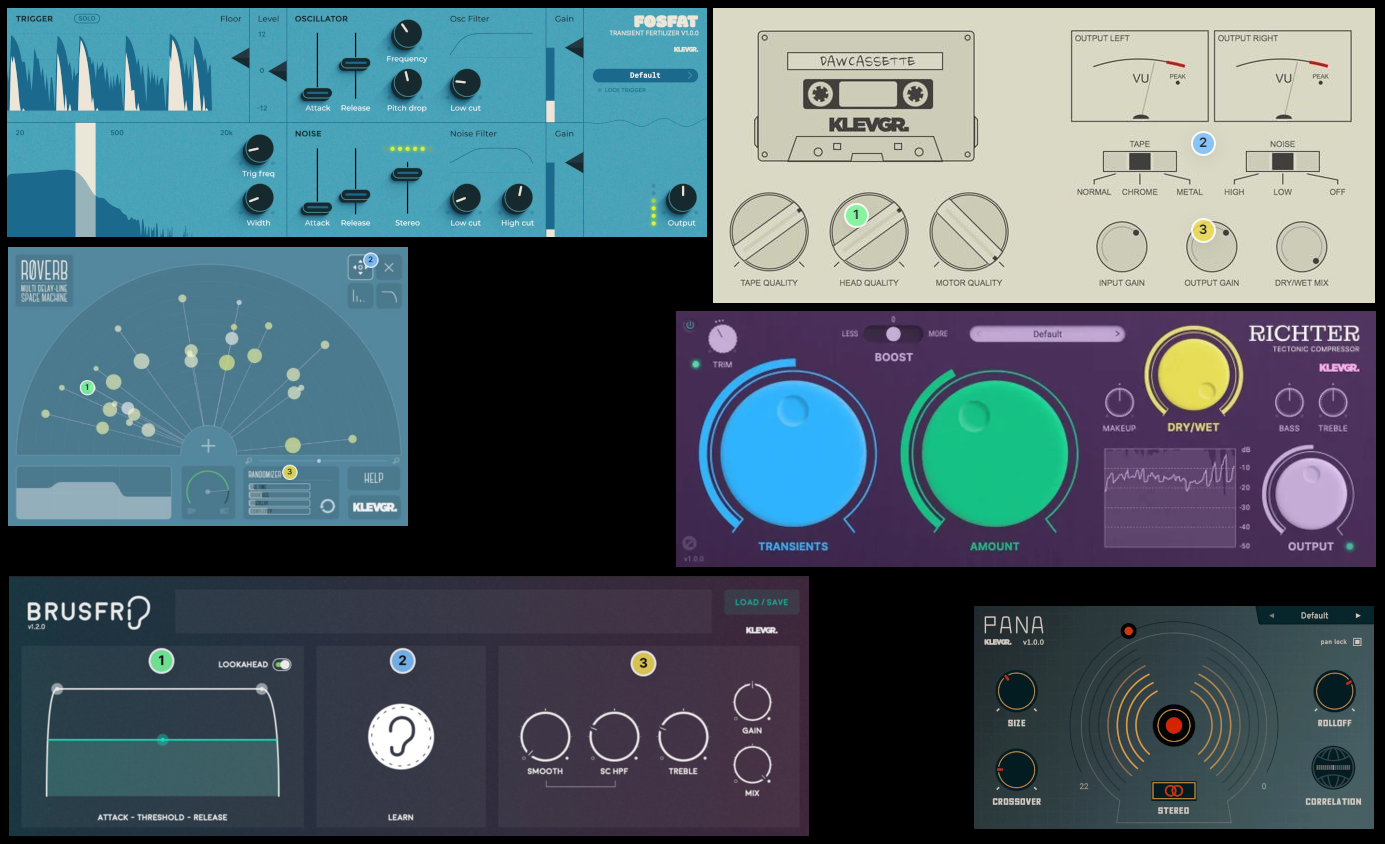Click the Randomizer refresh icon in Roverb
This screenshot has height=844, width=1385.
[x=327, y=505]
